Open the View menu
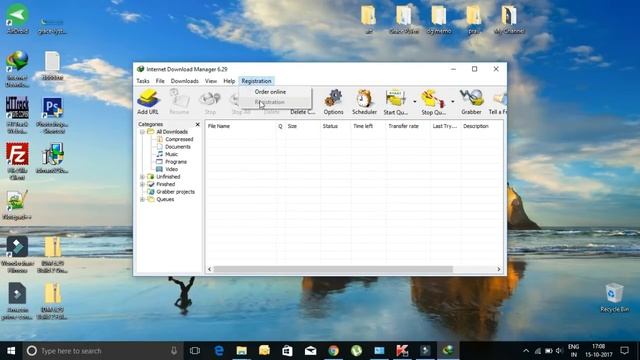The height and width of the screenshot is (360, 640). [211, 81]
